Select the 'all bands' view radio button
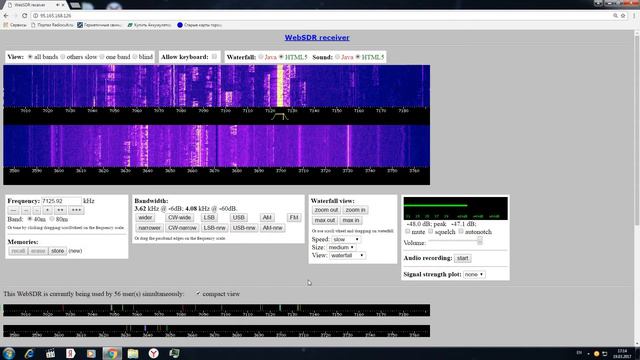 (x=30, y=57)
